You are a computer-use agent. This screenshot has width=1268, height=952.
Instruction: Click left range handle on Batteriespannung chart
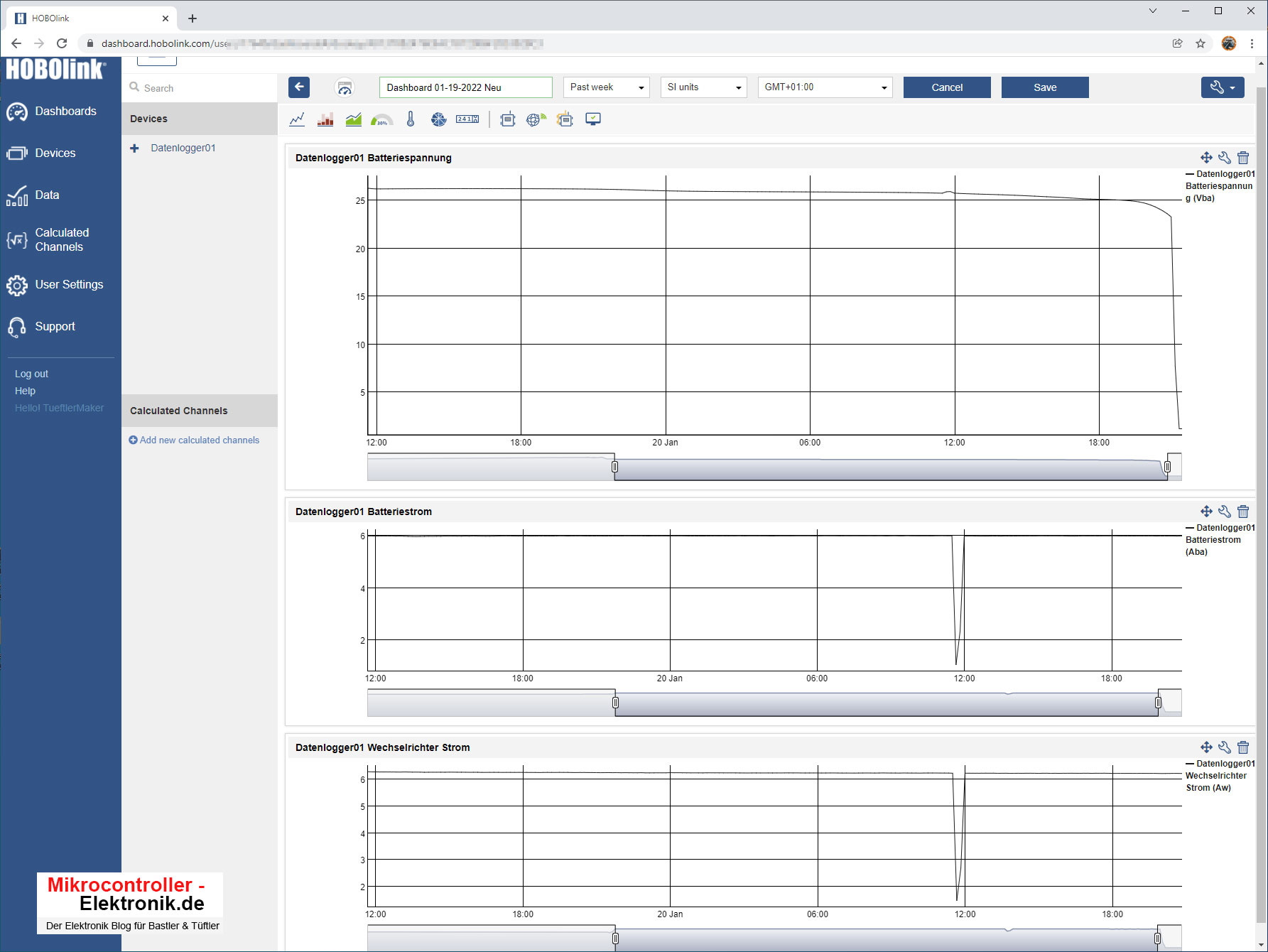[x=615, y=467]
